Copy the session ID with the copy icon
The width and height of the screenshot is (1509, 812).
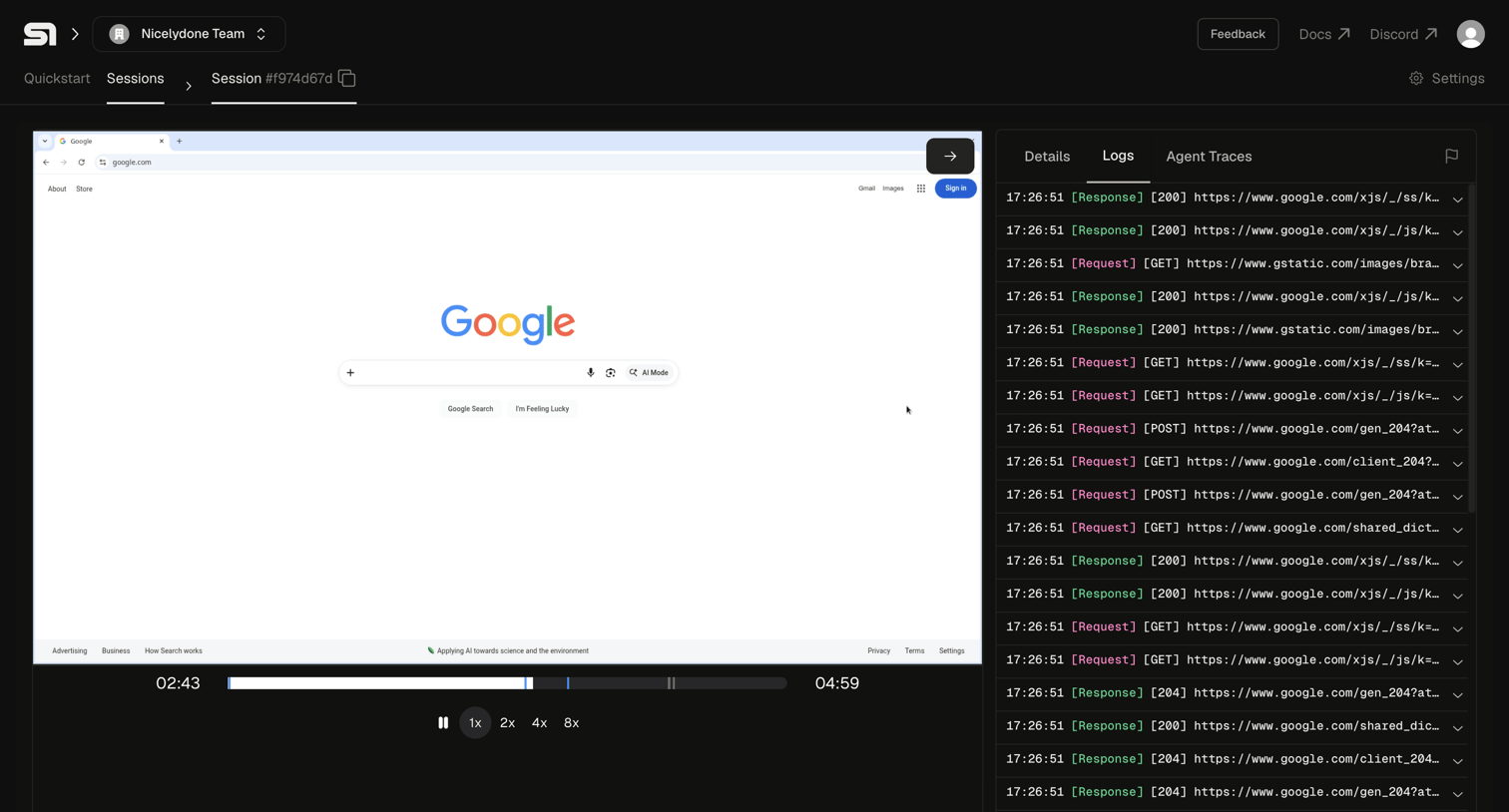pyautogui.click(x=347, y=78)
